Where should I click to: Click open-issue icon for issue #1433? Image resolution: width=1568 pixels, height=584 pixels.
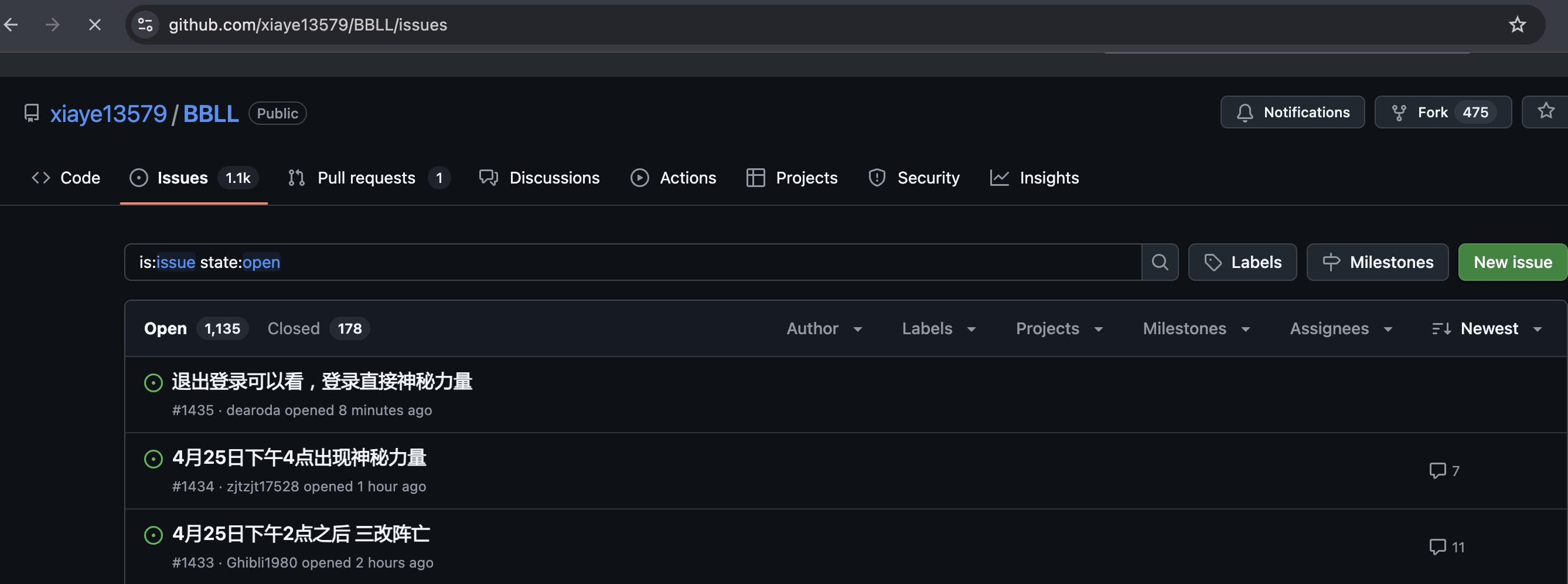coord(154,535)
